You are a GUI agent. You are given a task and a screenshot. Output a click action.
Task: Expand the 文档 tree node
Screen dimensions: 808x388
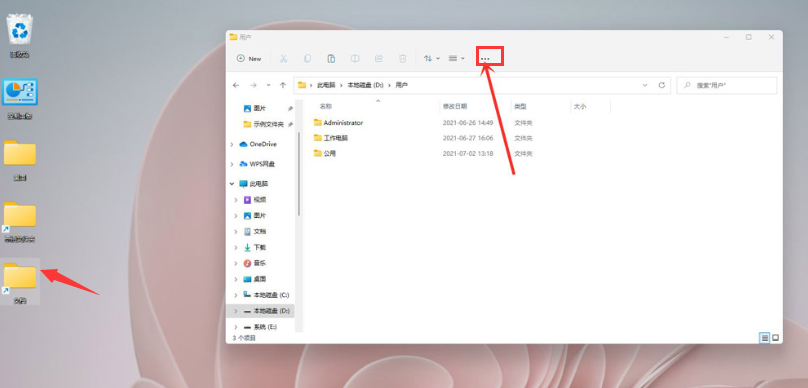[236, 232]
